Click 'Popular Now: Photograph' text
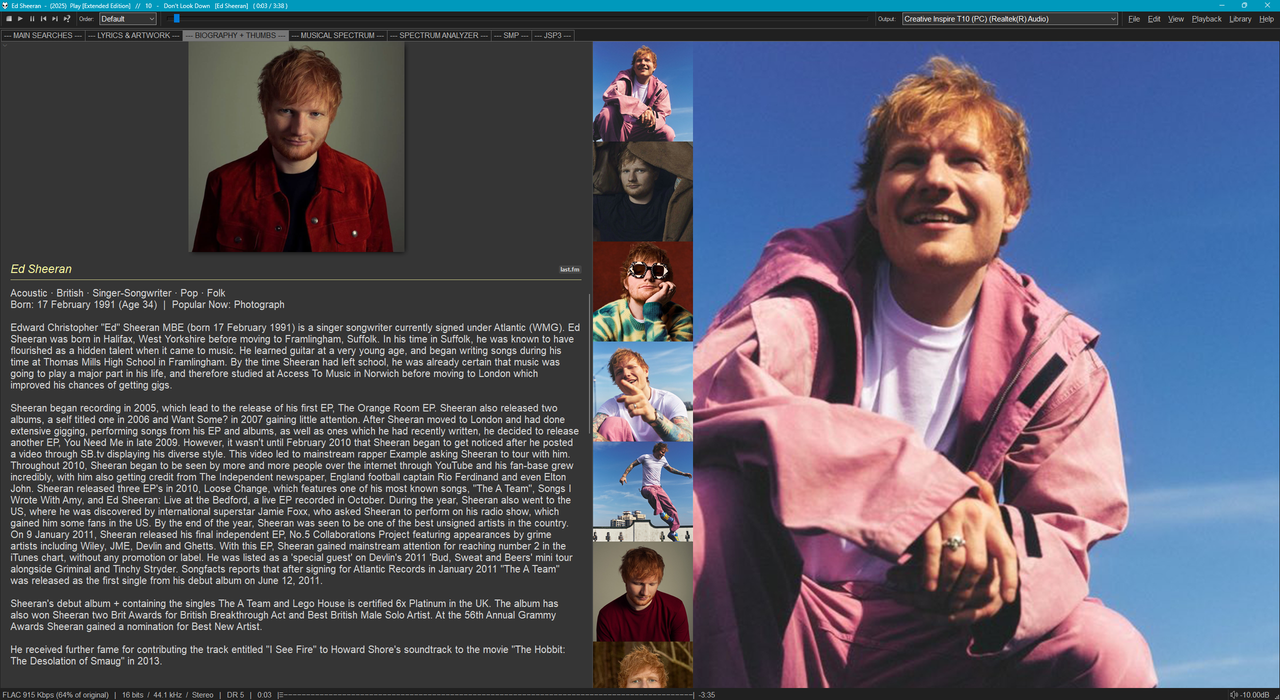 228,304
